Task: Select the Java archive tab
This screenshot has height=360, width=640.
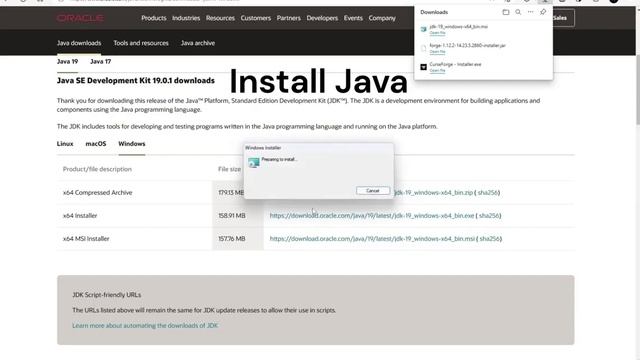Action: (198, 43)
